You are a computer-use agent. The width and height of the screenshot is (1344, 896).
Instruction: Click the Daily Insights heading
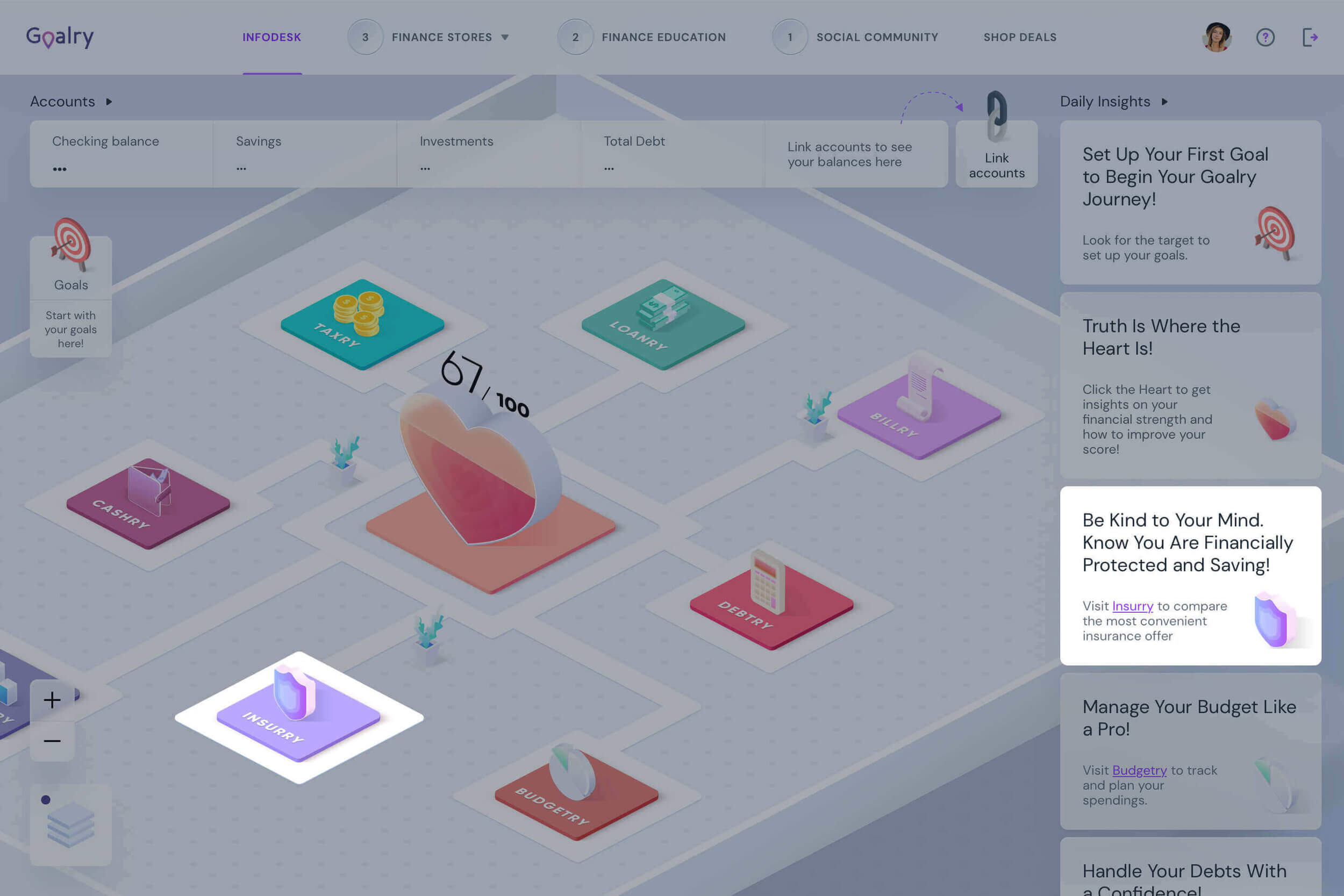(1105, 102)
